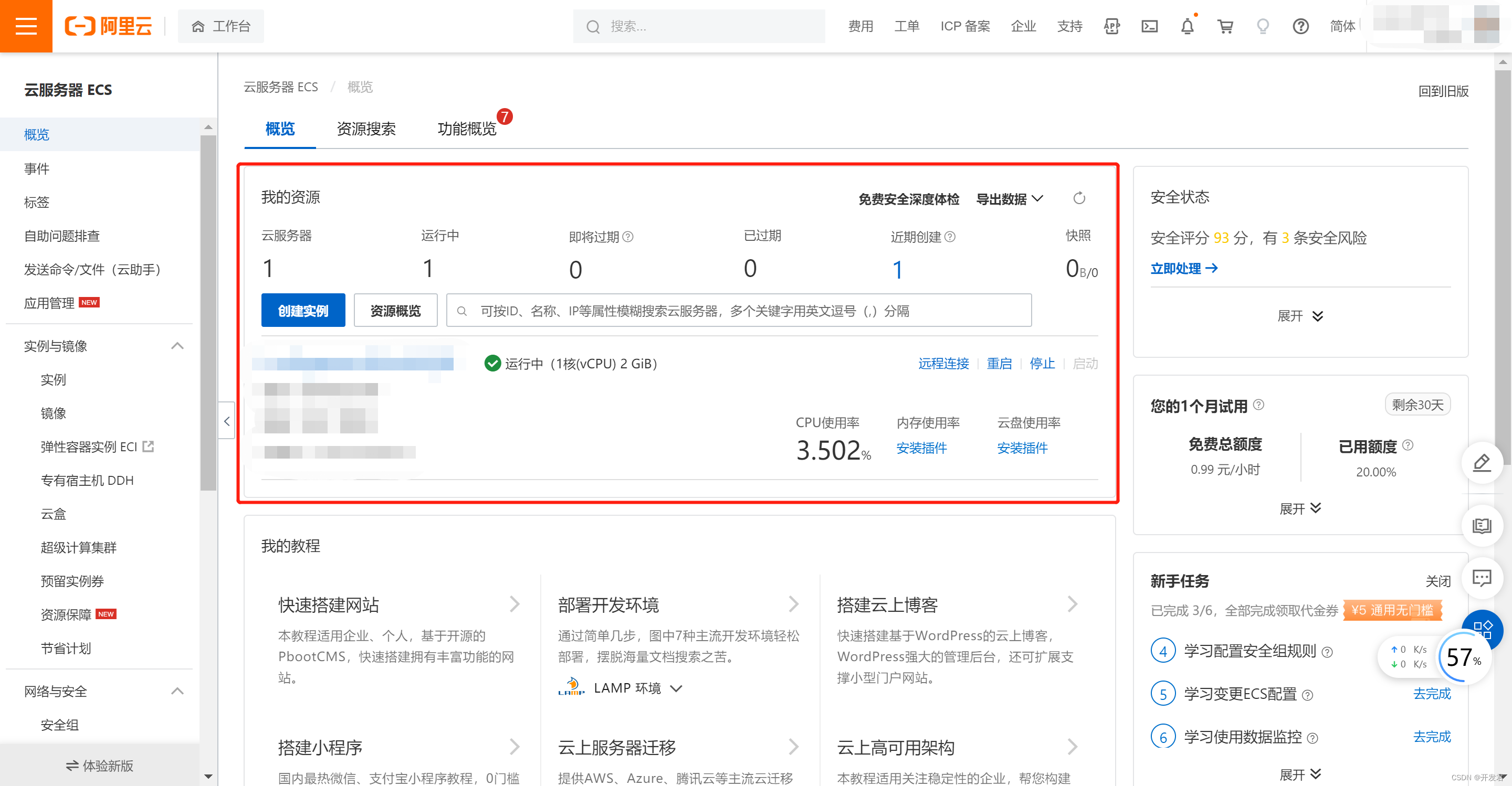Open the hamburger main menu
1512x786 pixels.
click(x=26, y=26)
